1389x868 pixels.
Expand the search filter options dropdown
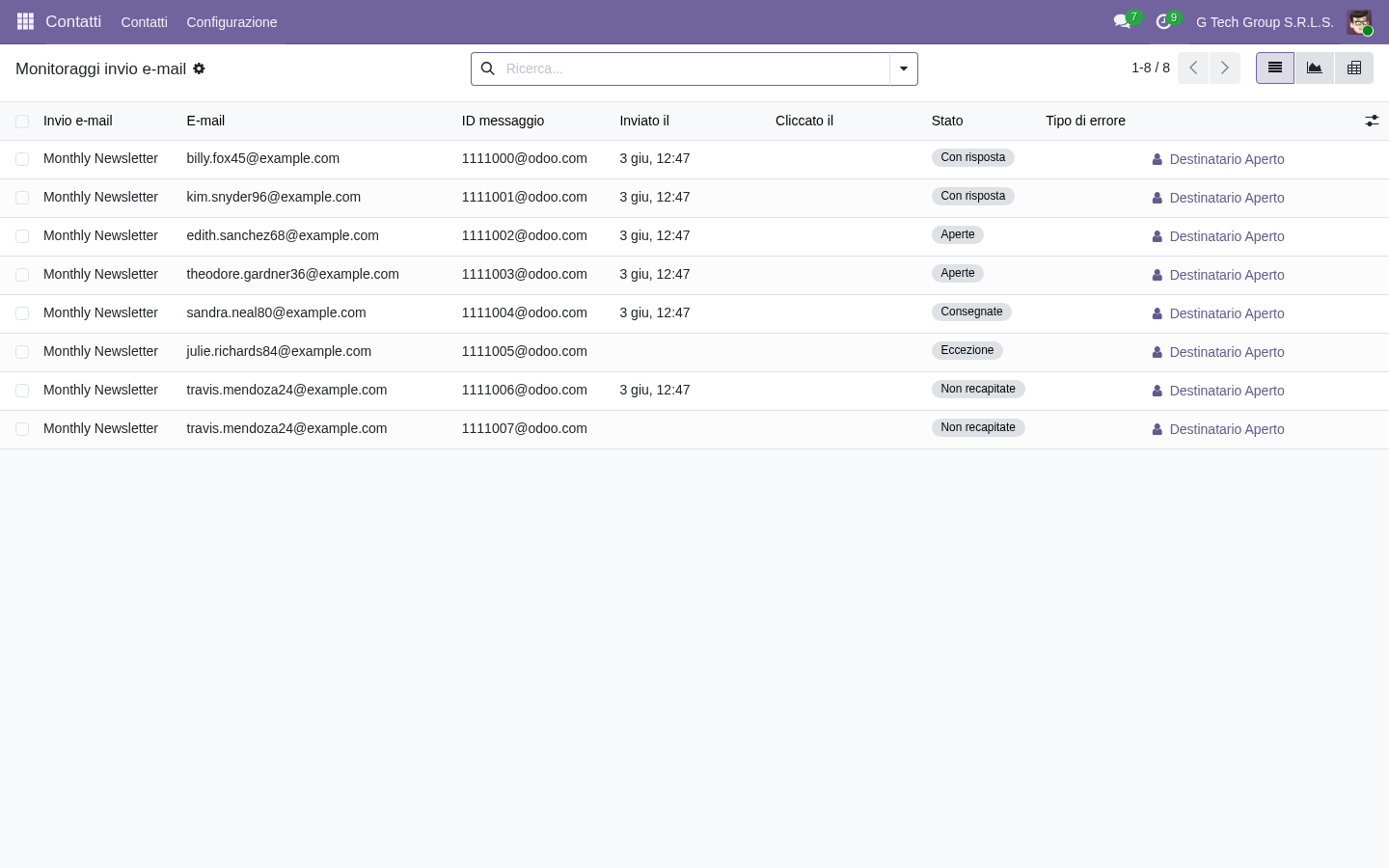point(904,68)
